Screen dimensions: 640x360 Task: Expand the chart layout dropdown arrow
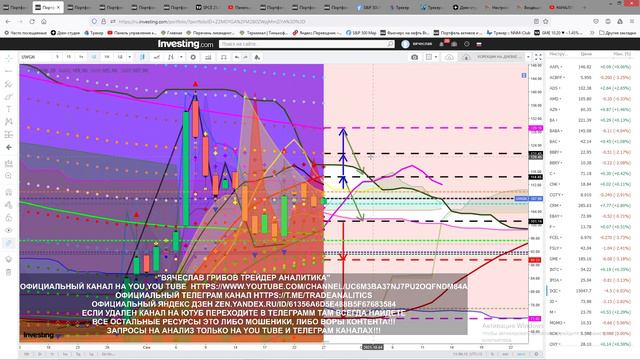tap(436, 57)
